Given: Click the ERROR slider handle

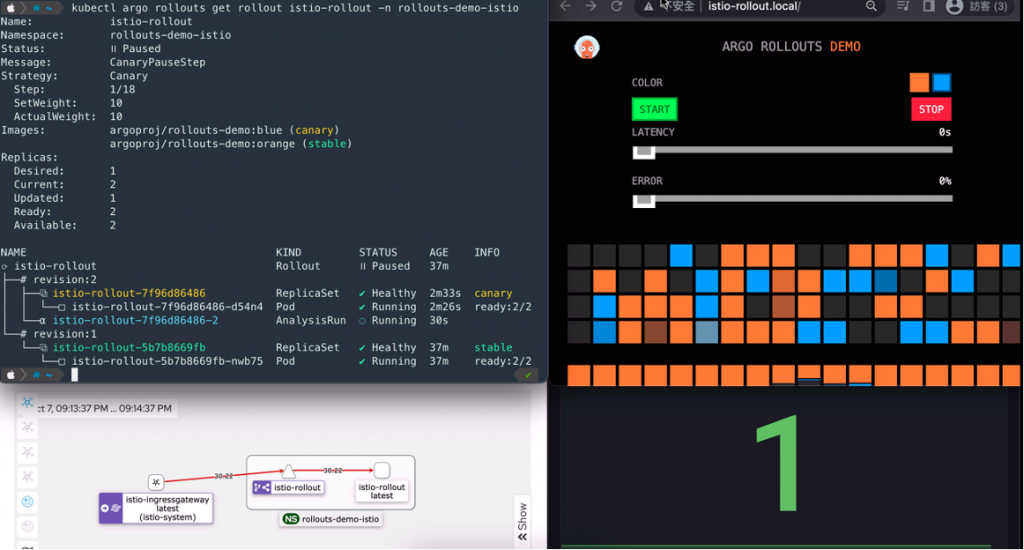Looking at the screenshot, I should pos(644,201).
